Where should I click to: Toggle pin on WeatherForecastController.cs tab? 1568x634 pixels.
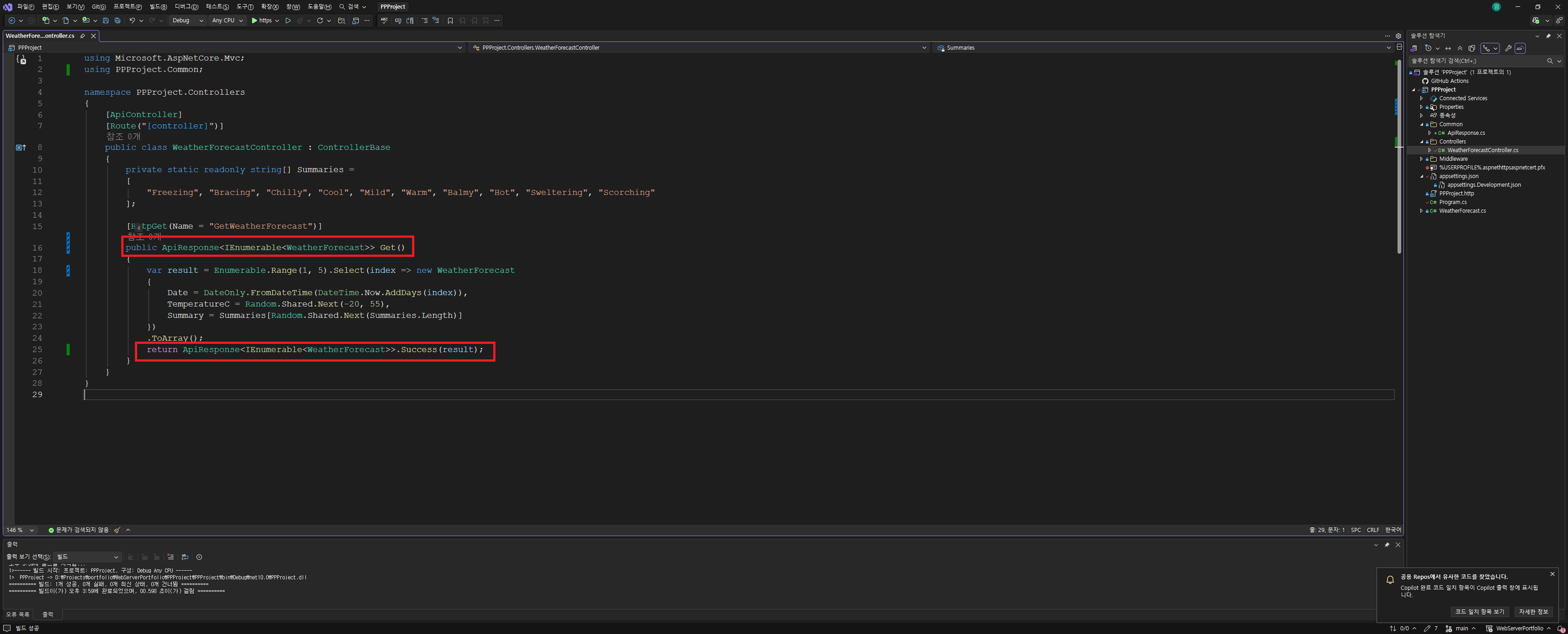point(83,36)
